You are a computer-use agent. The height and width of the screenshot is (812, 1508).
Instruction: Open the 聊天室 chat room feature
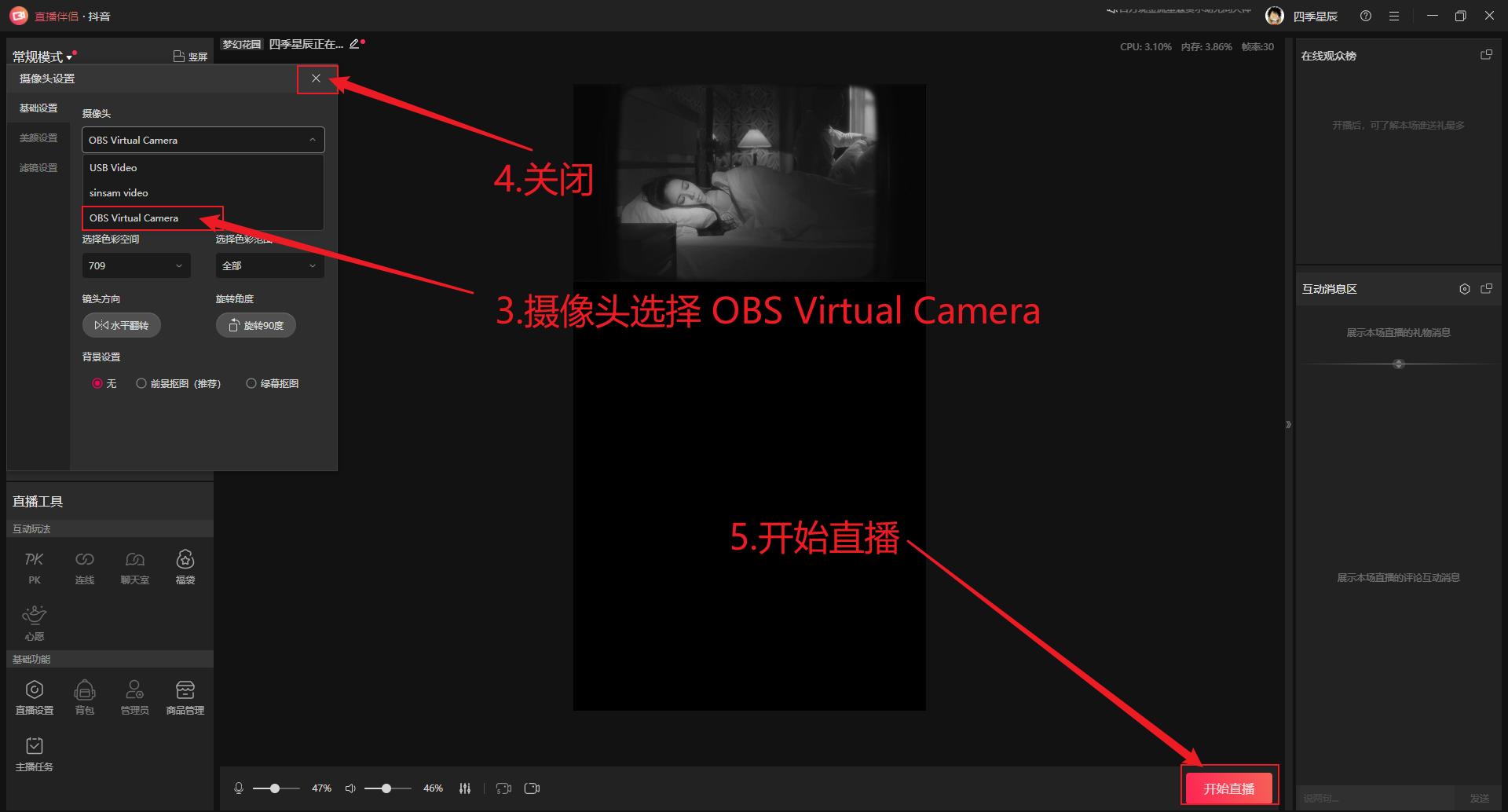134,565
